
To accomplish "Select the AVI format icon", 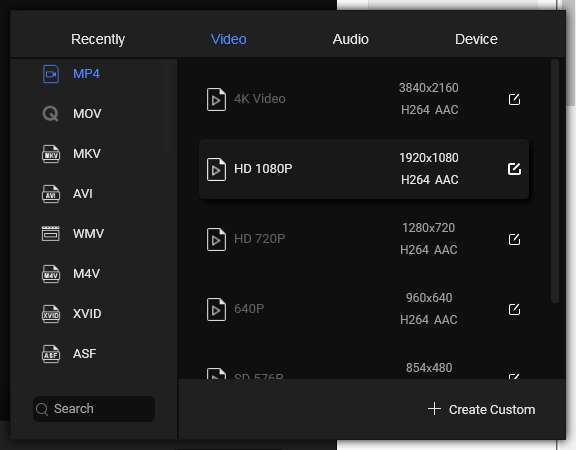I will pos(51,194).
